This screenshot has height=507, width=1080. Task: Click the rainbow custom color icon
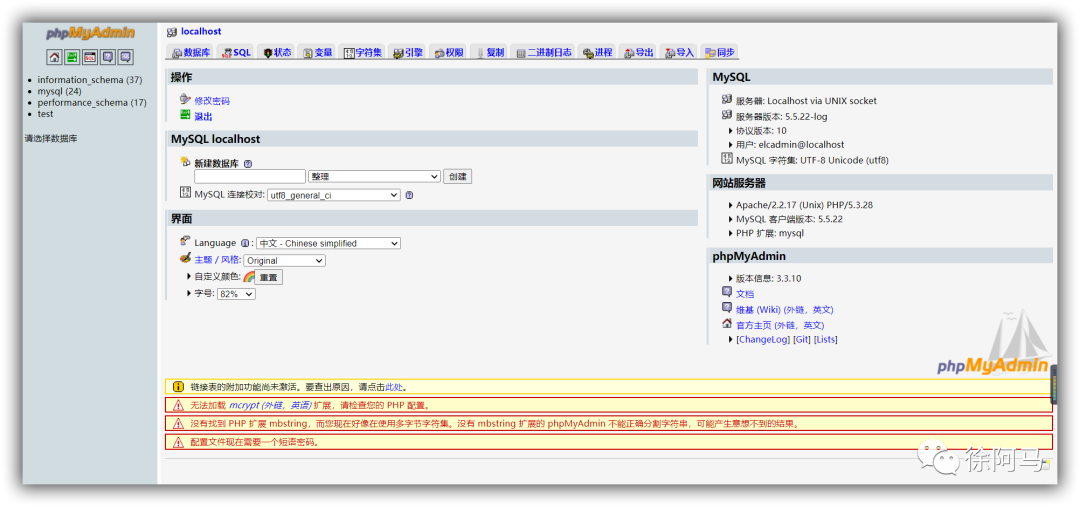[x=249, y=276]
